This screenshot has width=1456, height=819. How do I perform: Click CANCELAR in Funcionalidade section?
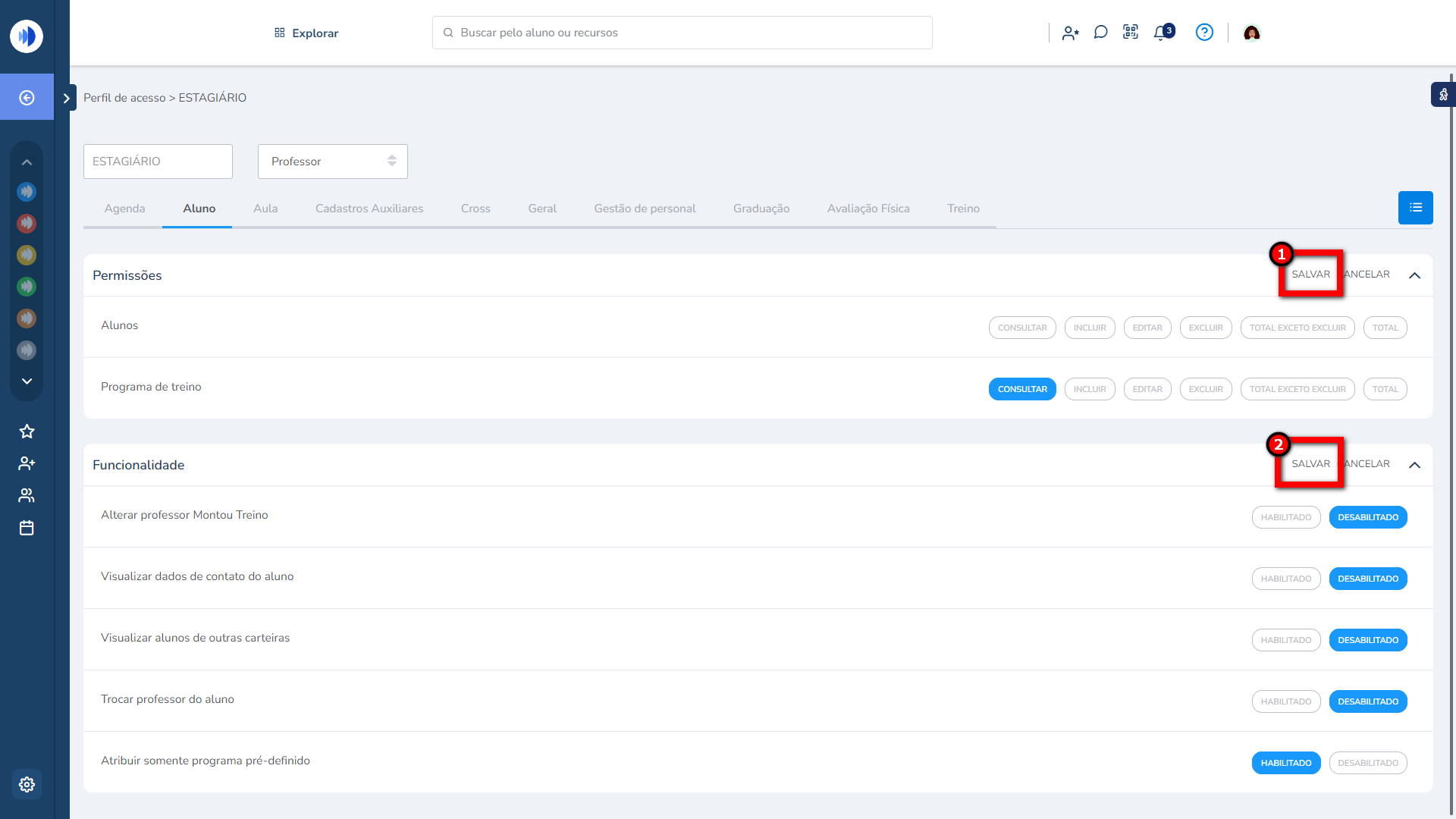(x=1368, y=464)
